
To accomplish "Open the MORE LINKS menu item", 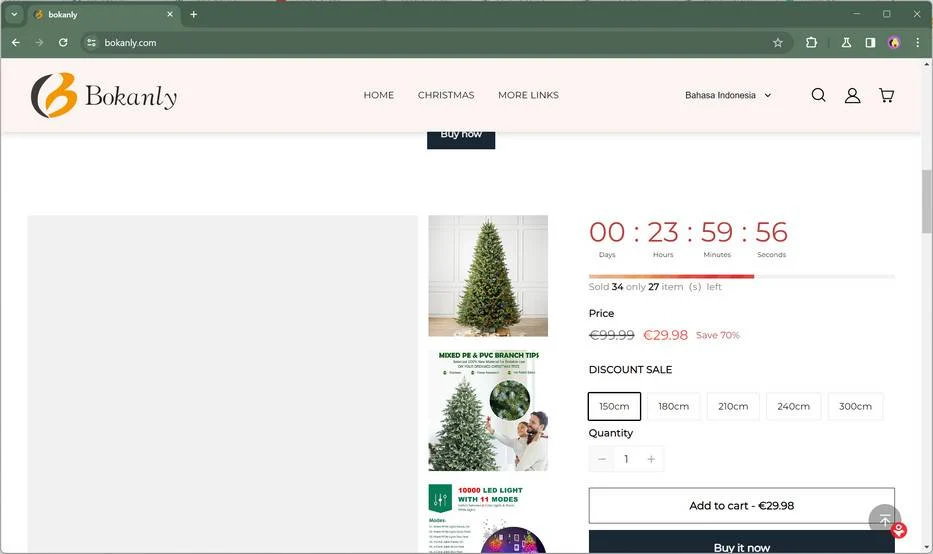I will click(528, 95).
